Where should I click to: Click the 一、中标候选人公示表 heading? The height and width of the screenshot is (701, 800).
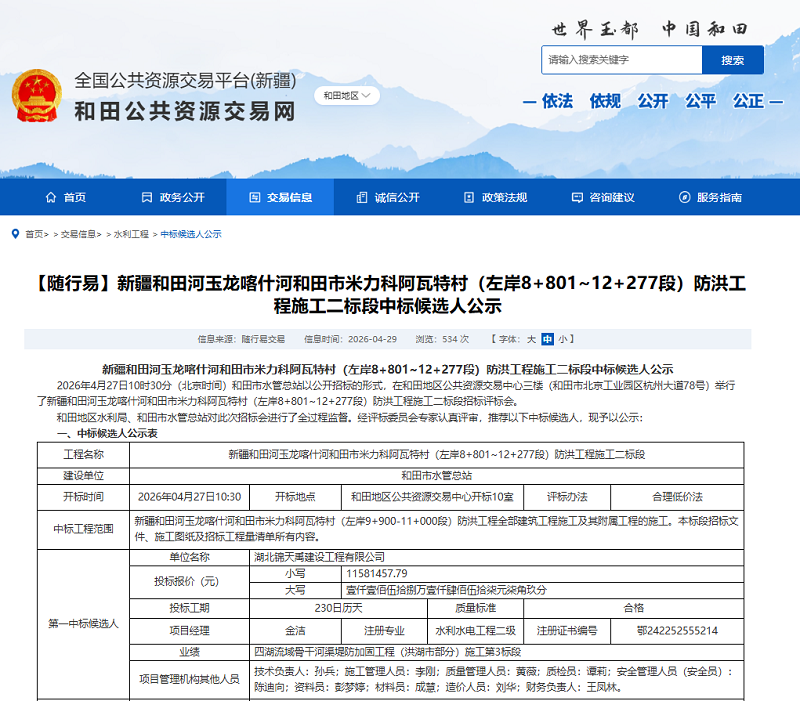[107, 434]
